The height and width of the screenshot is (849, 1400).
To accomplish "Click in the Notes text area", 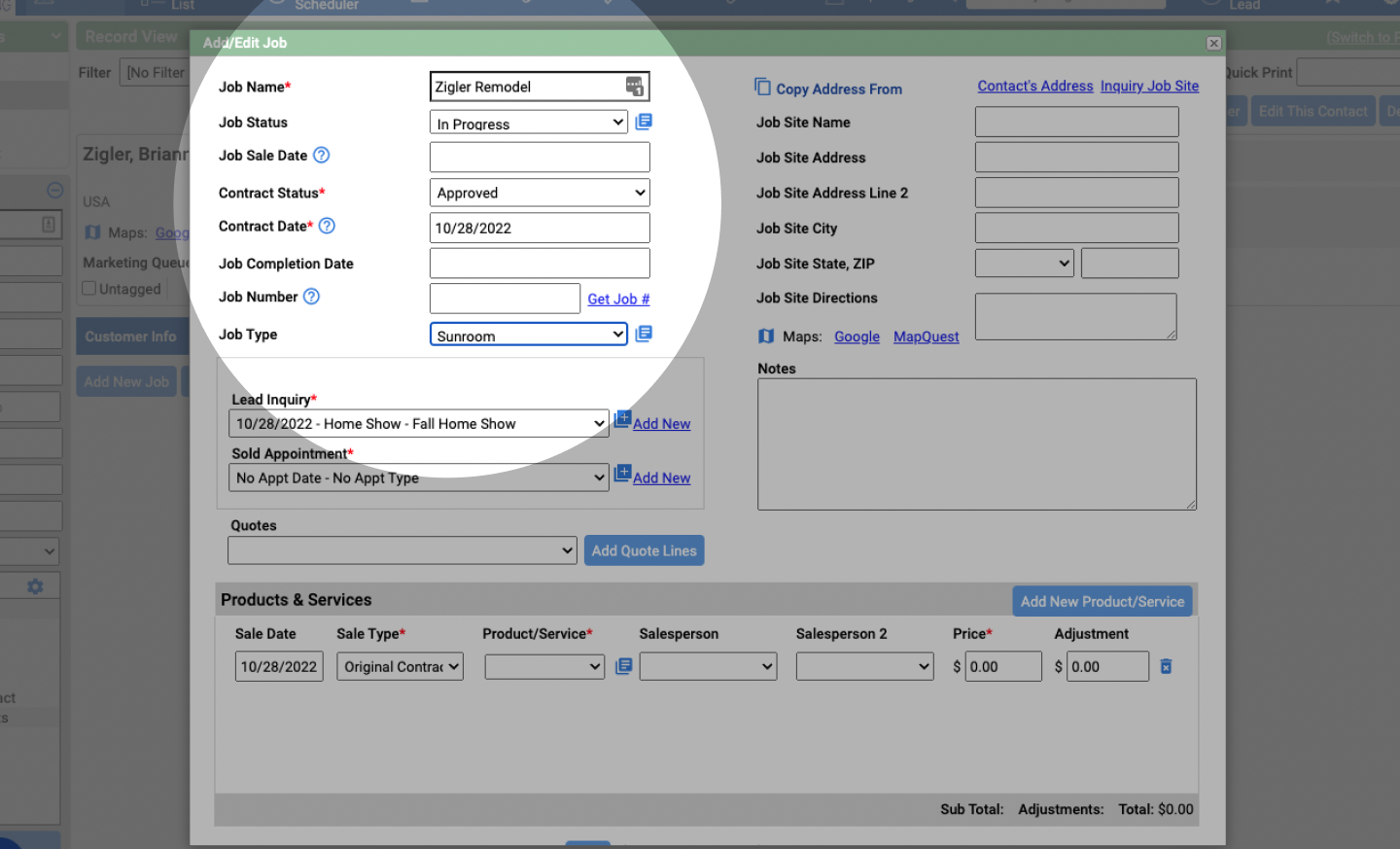I will coord(977,443).
